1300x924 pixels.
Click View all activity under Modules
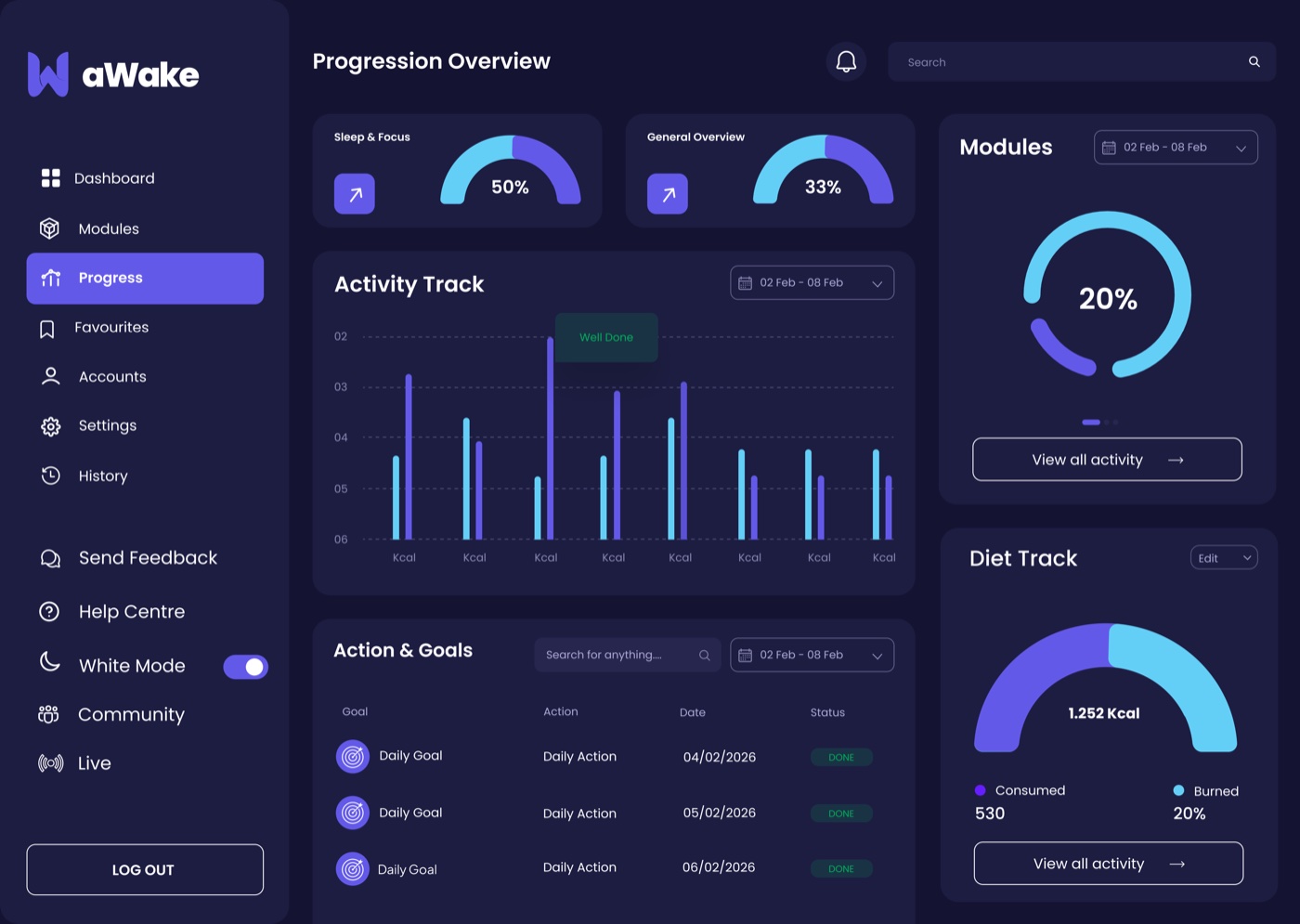pyautogui.click(x=1107, y=459)
